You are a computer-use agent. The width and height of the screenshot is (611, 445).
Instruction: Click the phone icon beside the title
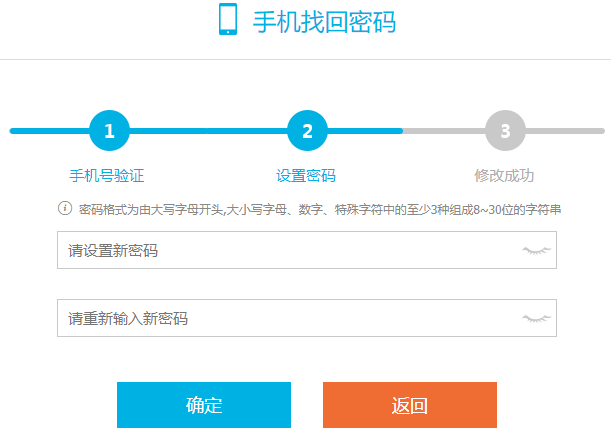(228, 20)
